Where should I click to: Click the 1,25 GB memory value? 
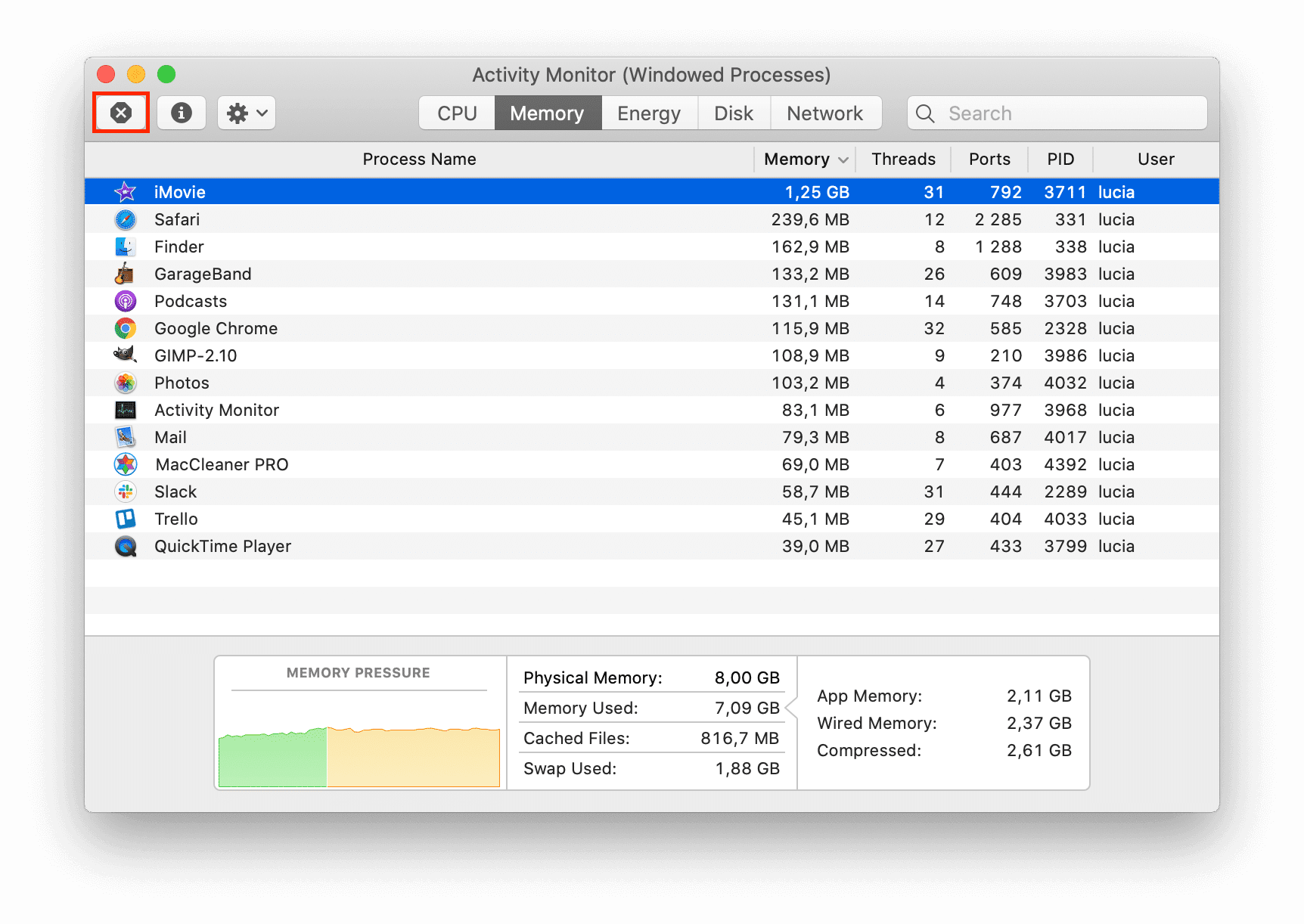tap(817, 192)
